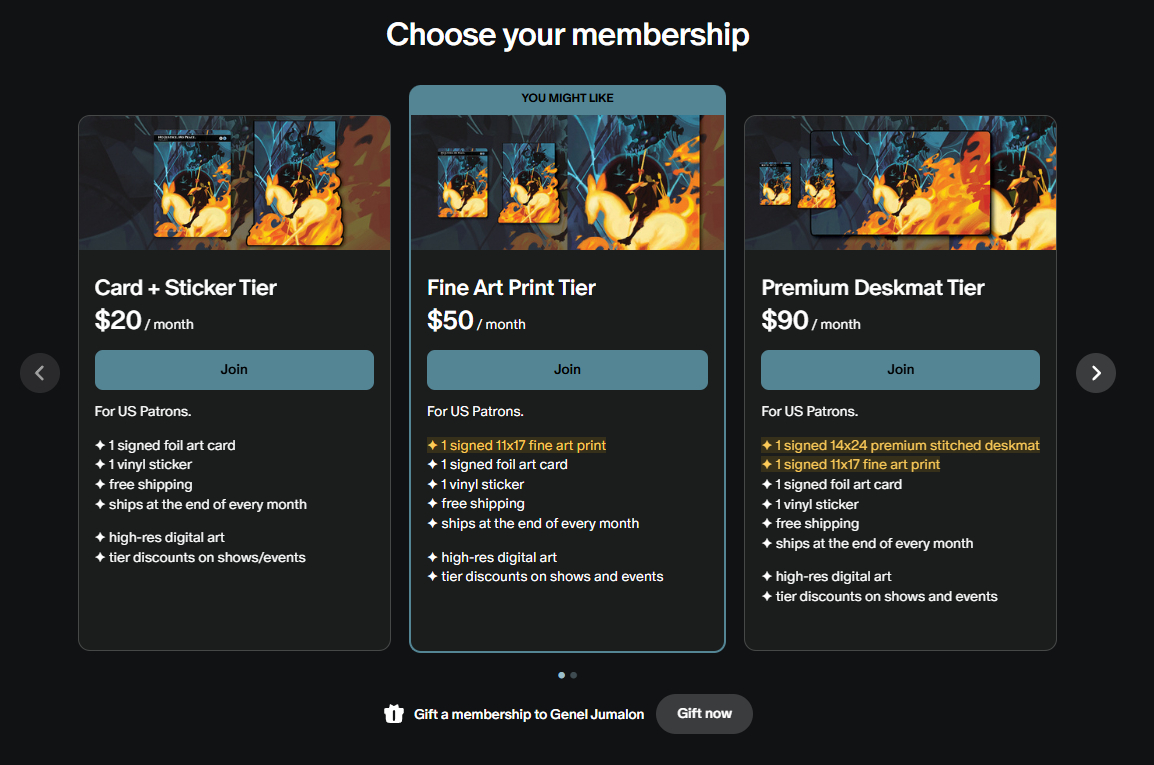Screen dimensions: 1154x765
Task: Join the Premium Deskmat Tier
Action: coord(900,370)
